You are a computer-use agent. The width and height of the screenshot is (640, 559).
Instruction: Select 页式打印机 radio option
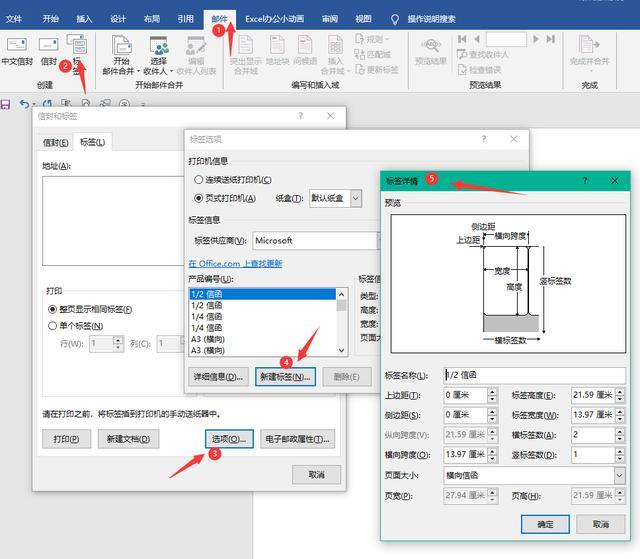point(198,198)
